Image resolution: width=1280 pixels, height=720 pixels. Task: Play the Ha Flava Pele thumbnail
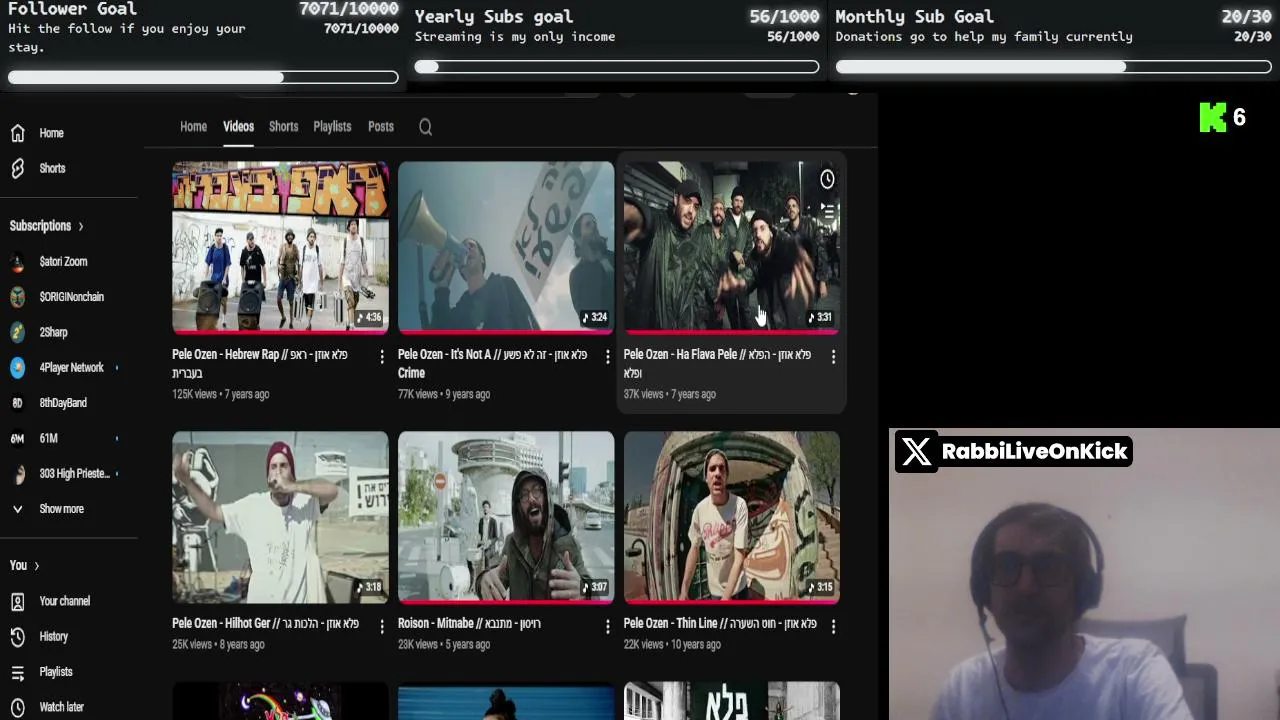point(732,247)
